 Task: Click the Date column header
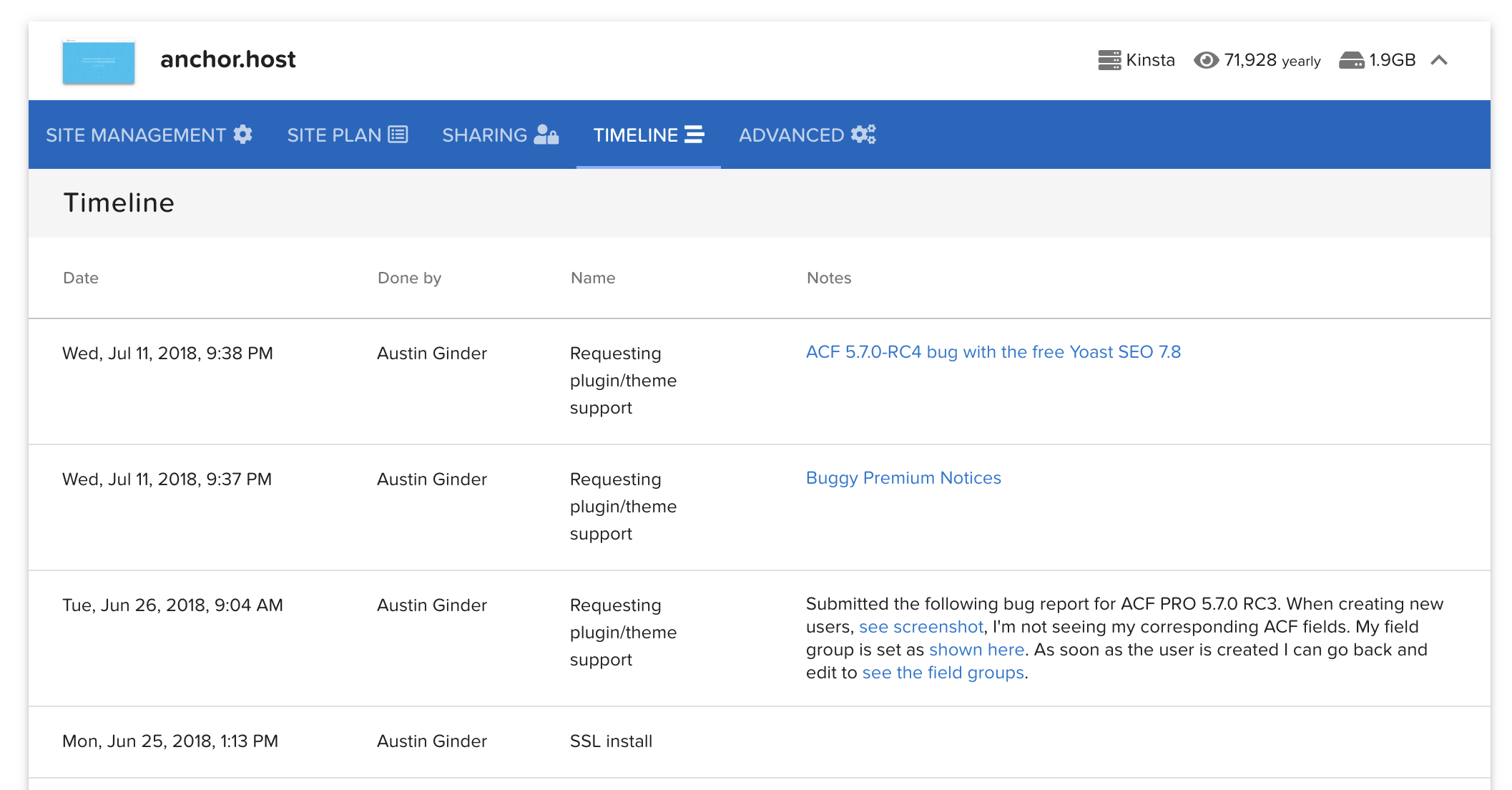pos(81,278)
